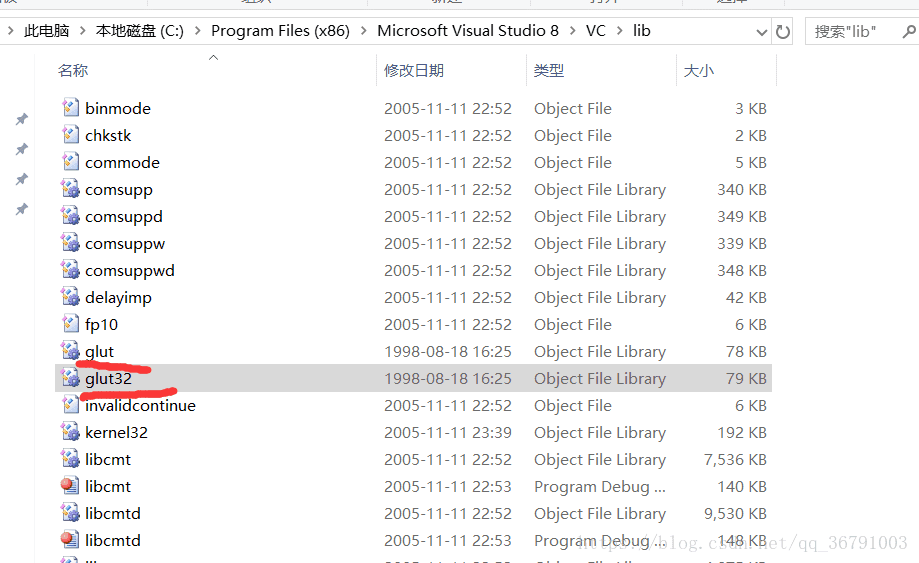The image size is (919, 563).
Task: Click the libcmt Object File Library icon
Action: pos(70,459)
